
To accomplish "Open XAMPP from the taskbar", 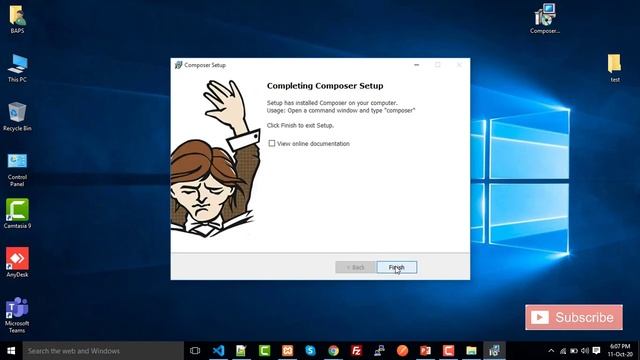I will pos(287,351).
